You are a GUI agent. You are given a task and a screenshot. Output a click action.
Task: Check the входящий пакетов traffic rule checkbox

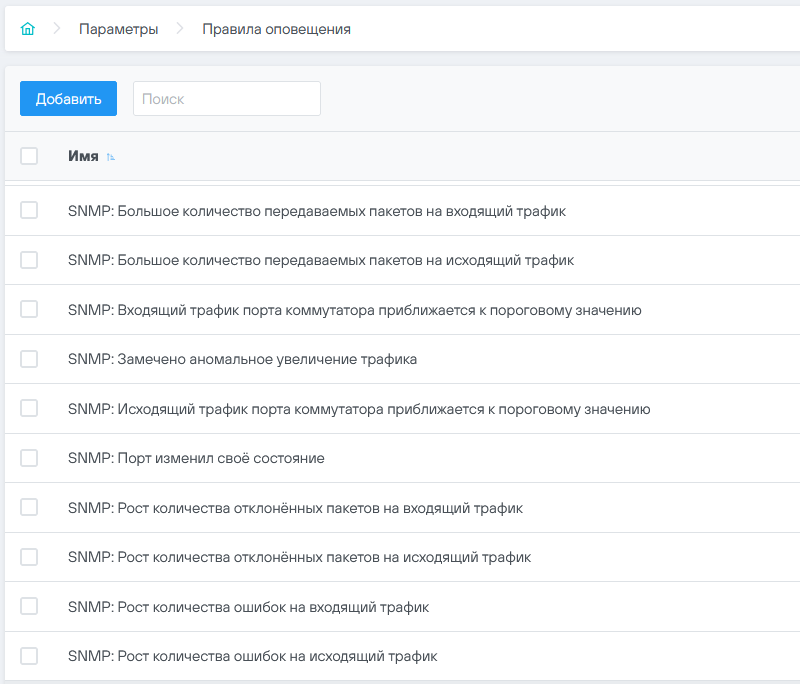click(x=29, y=210)
